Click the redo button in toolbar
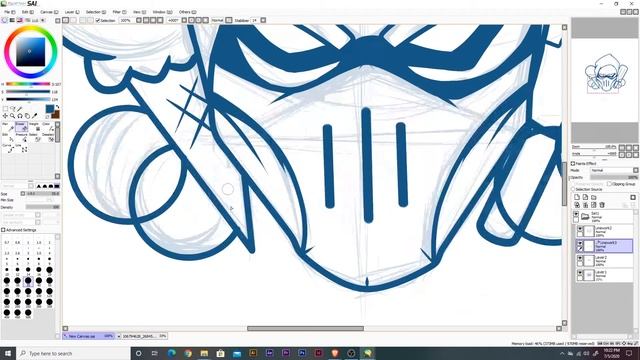 coord(73,20)
